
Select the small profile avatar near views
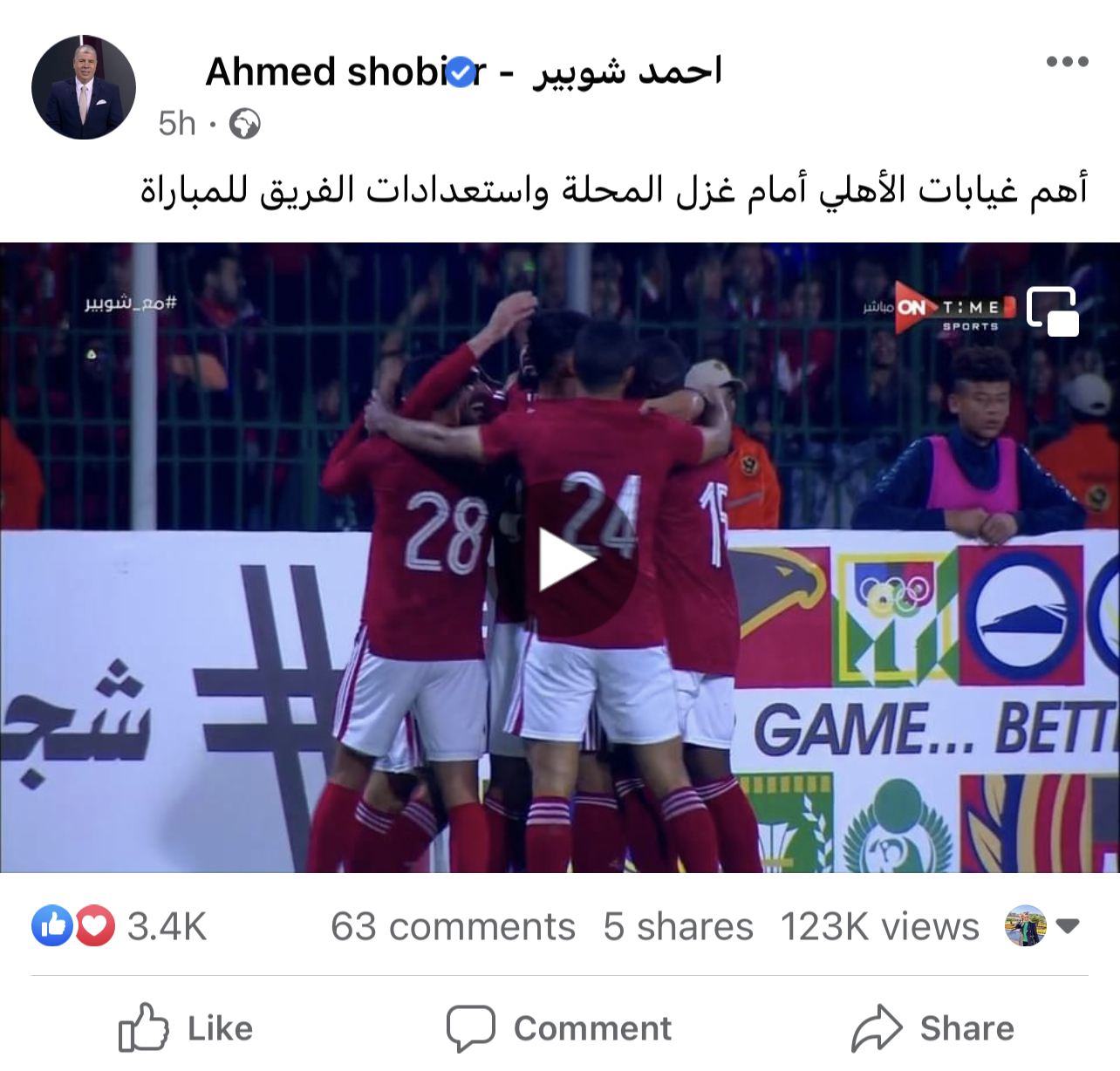click(1026, 925)
